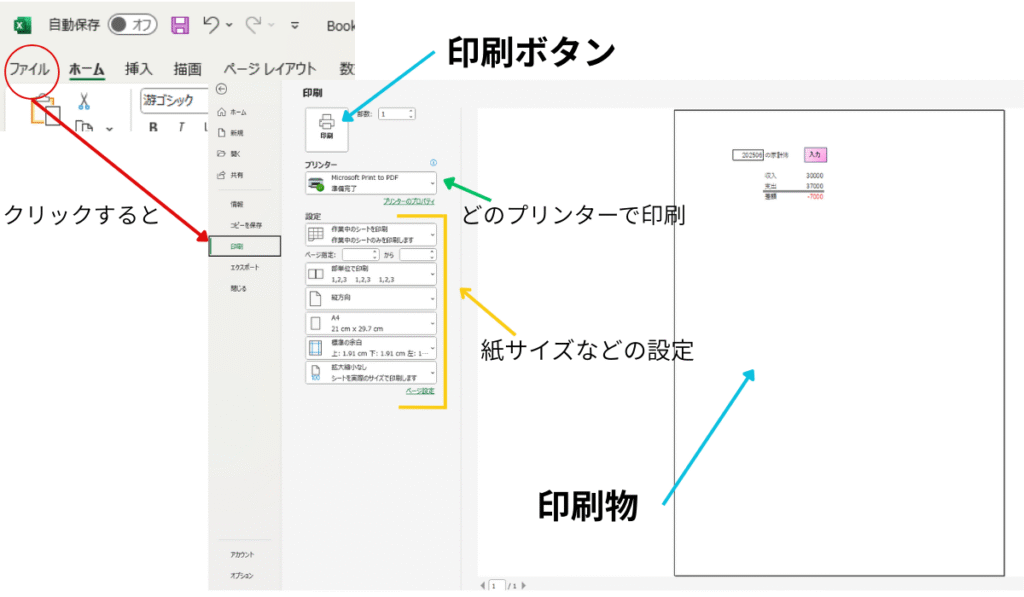Click the scissors cut icon

84,100
